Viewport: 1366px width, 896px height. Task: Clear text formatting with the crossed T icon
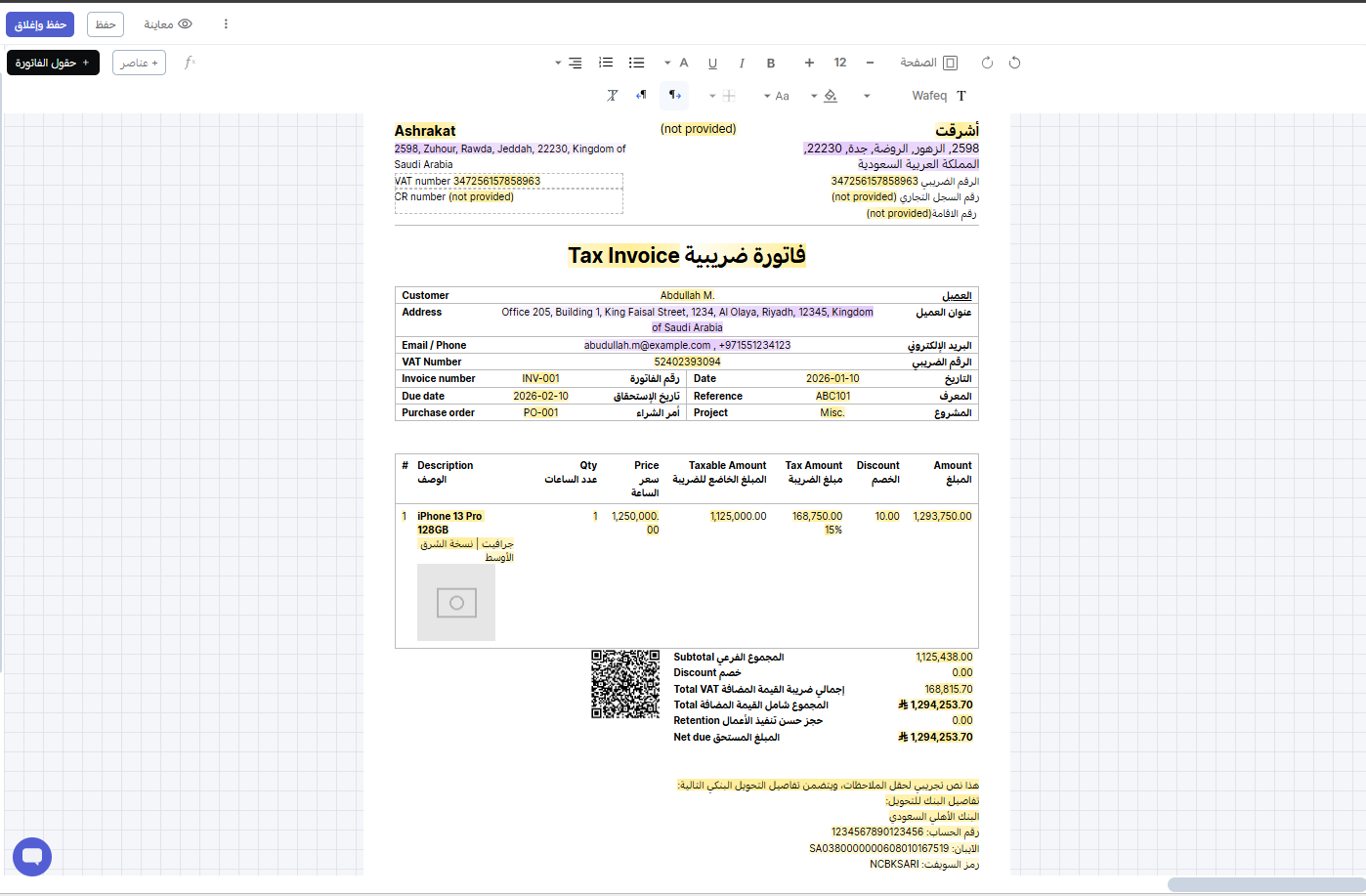pos(613,96)
